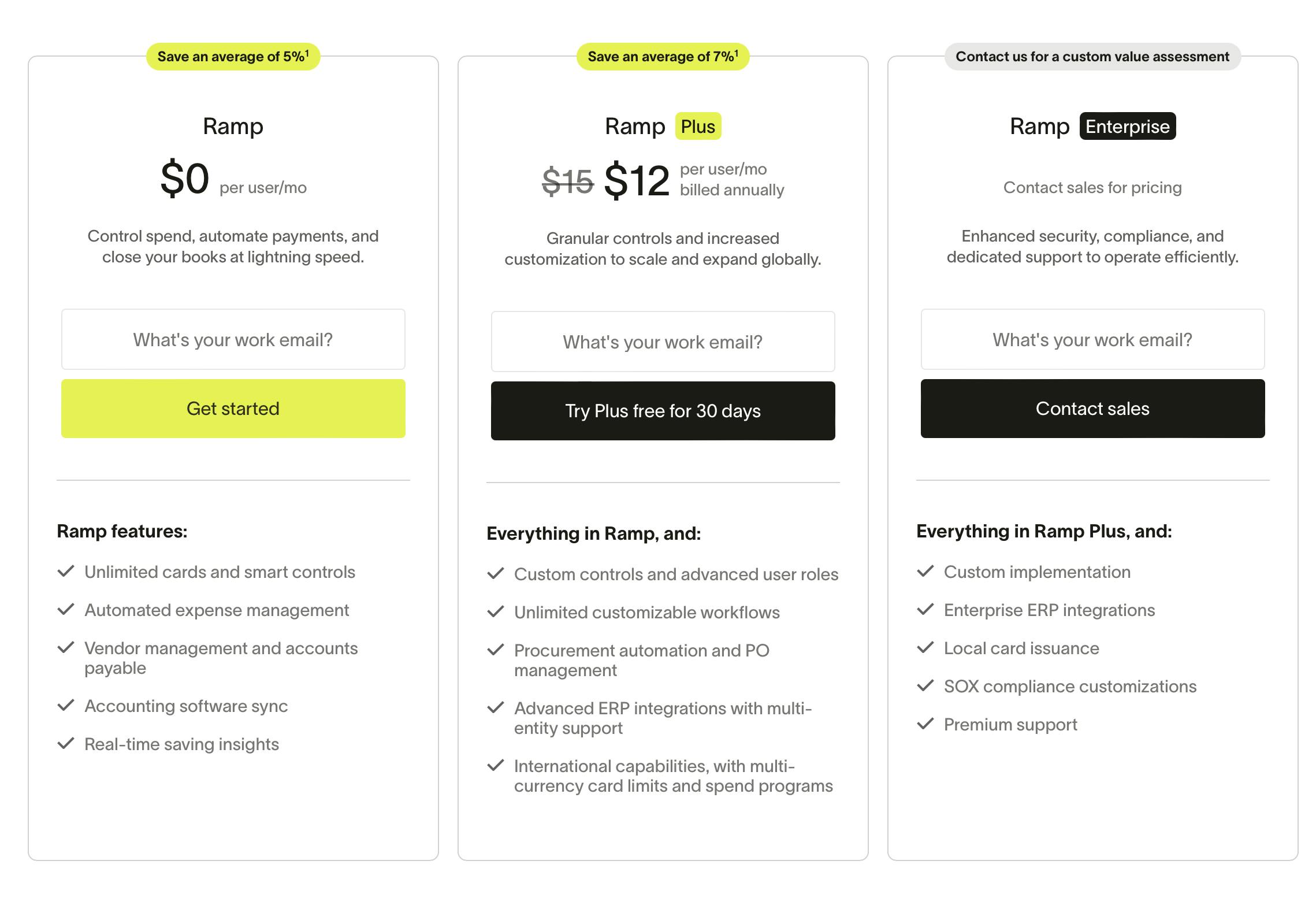Click the checkmark beside Accounting software sync
Viewport: 1316px width, 920px height.
pos(66,706)
